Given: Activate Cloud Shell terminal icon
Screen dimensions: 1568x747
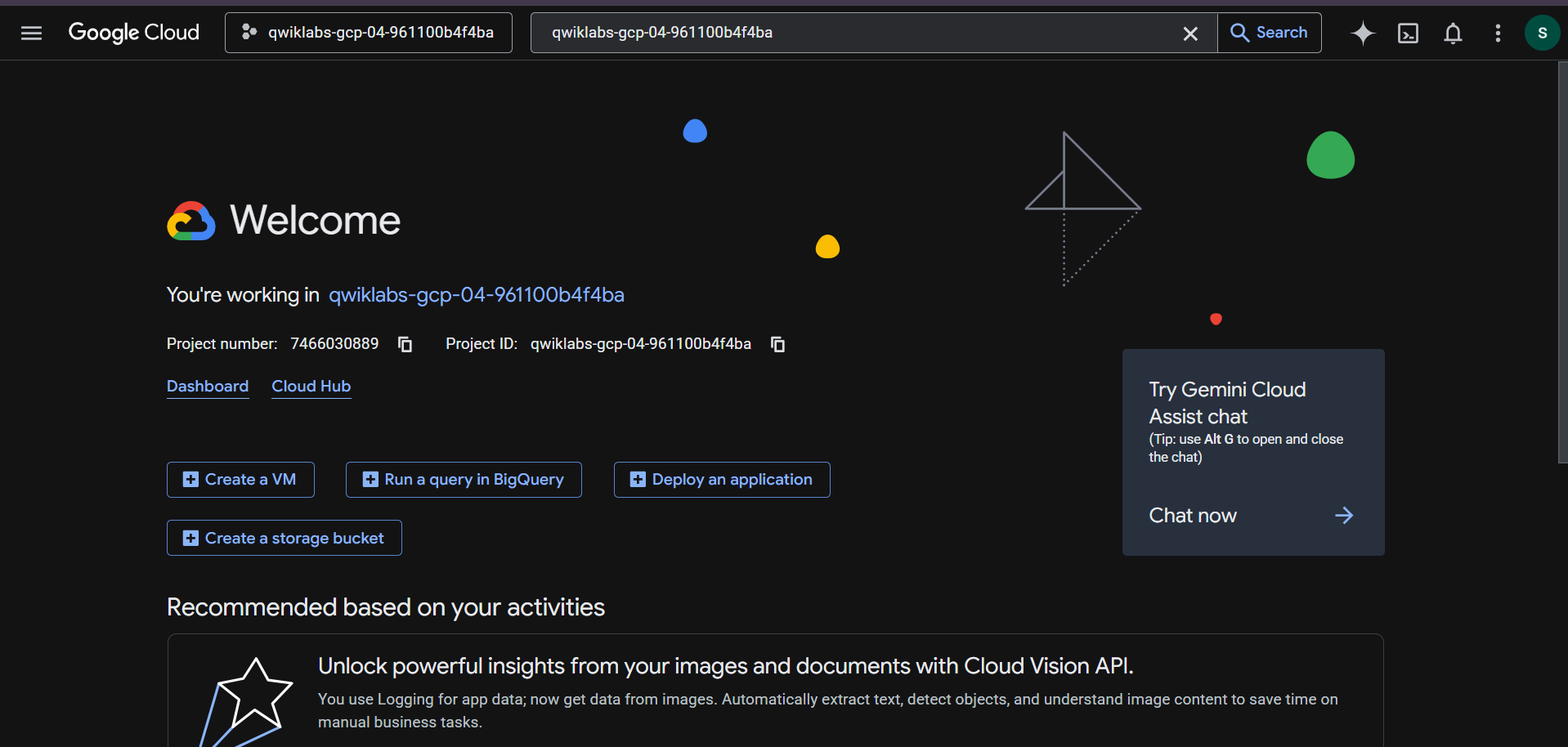Looking at the screenshot, I should tap(1408, 33).
